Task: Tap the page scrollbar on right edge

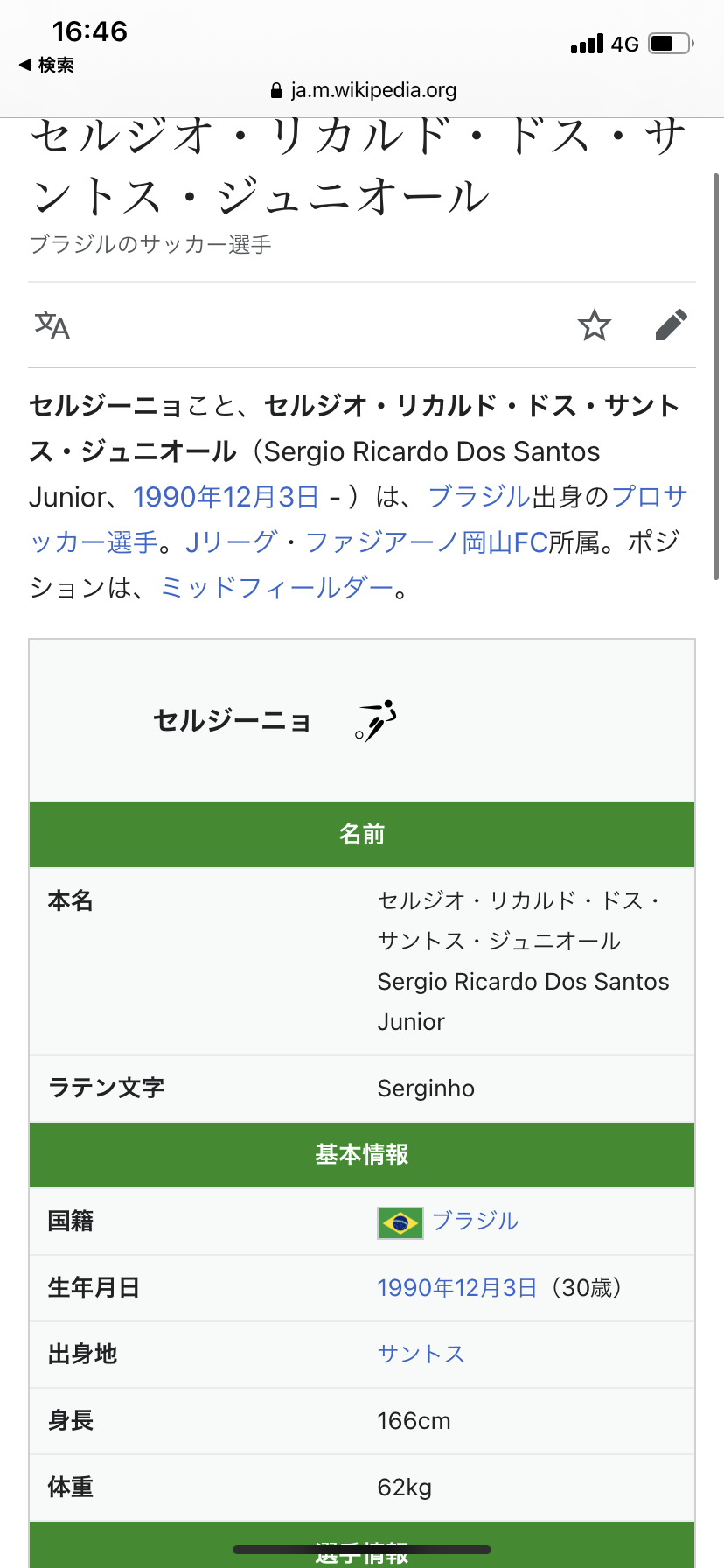Action: (x=716, y=376)
